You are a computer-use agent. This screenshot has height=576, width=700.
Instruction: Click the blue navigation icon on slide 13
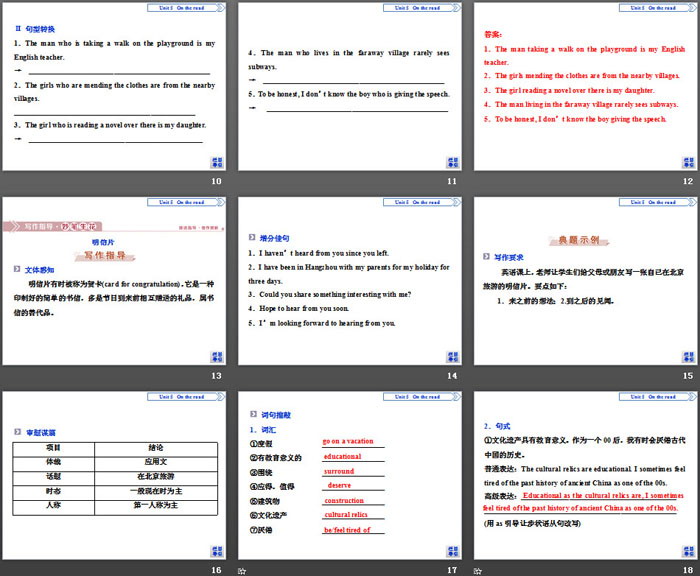pos(217,357)
